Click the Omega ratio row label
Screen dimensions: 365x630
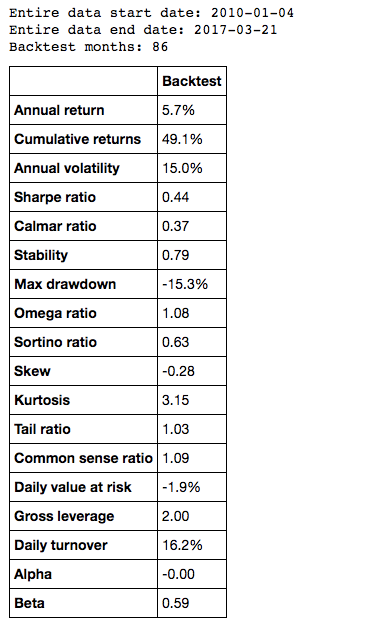coord(55,313)
